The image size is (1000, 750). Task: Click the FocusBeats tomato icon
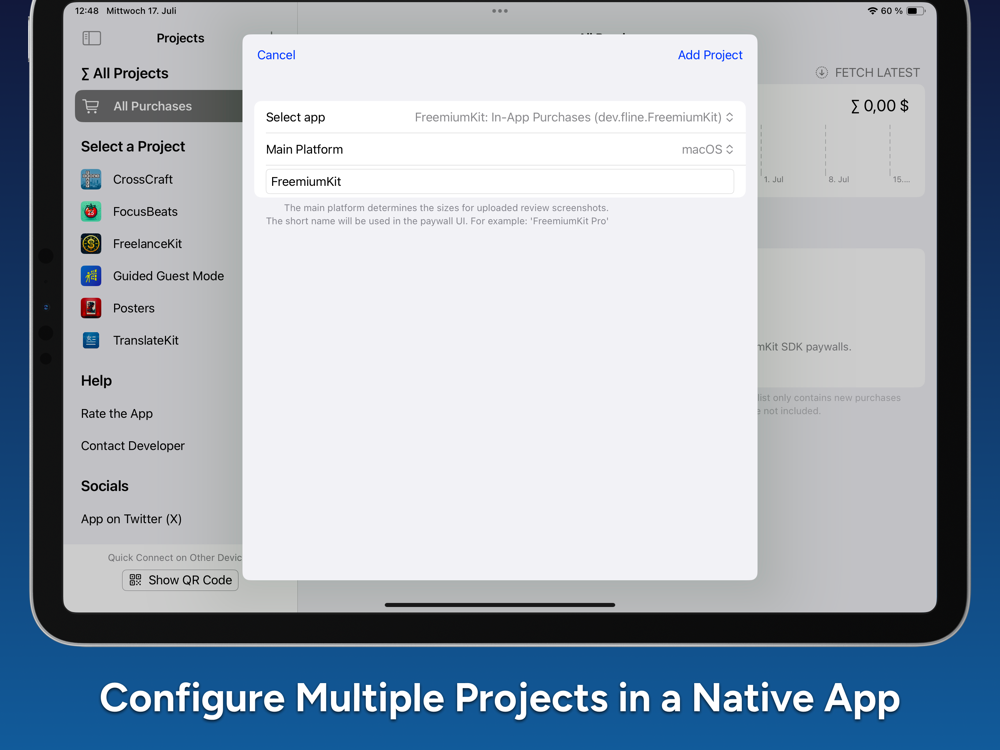click(91, 212)
